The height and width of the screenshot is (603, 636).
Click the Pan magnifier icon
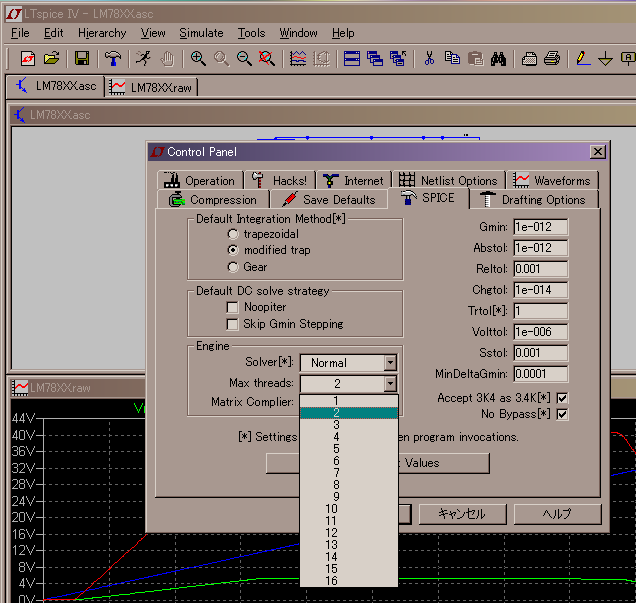click(221, 59)
